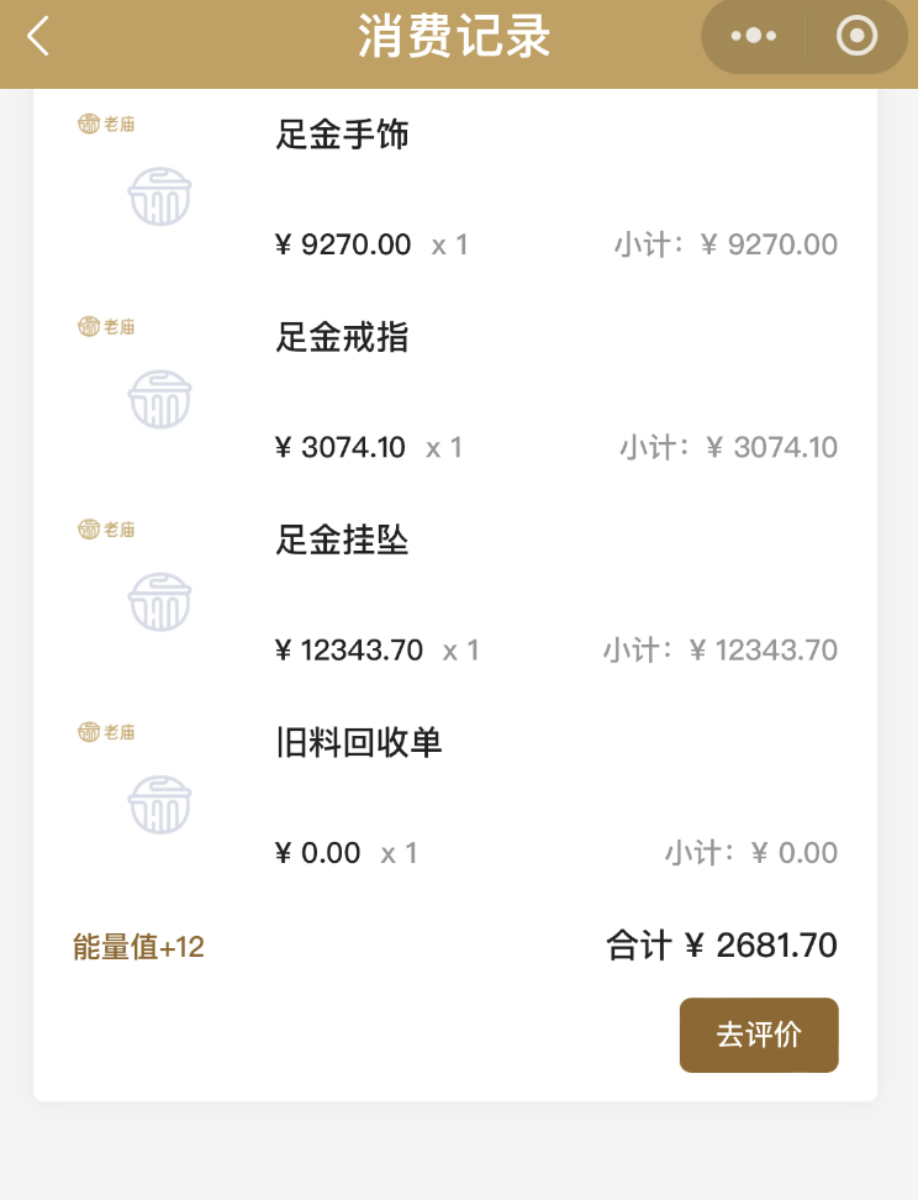Tap the 老庙 logo beside 足金手饰
The image size is (919, 1200).
click(x=106, y=124)
